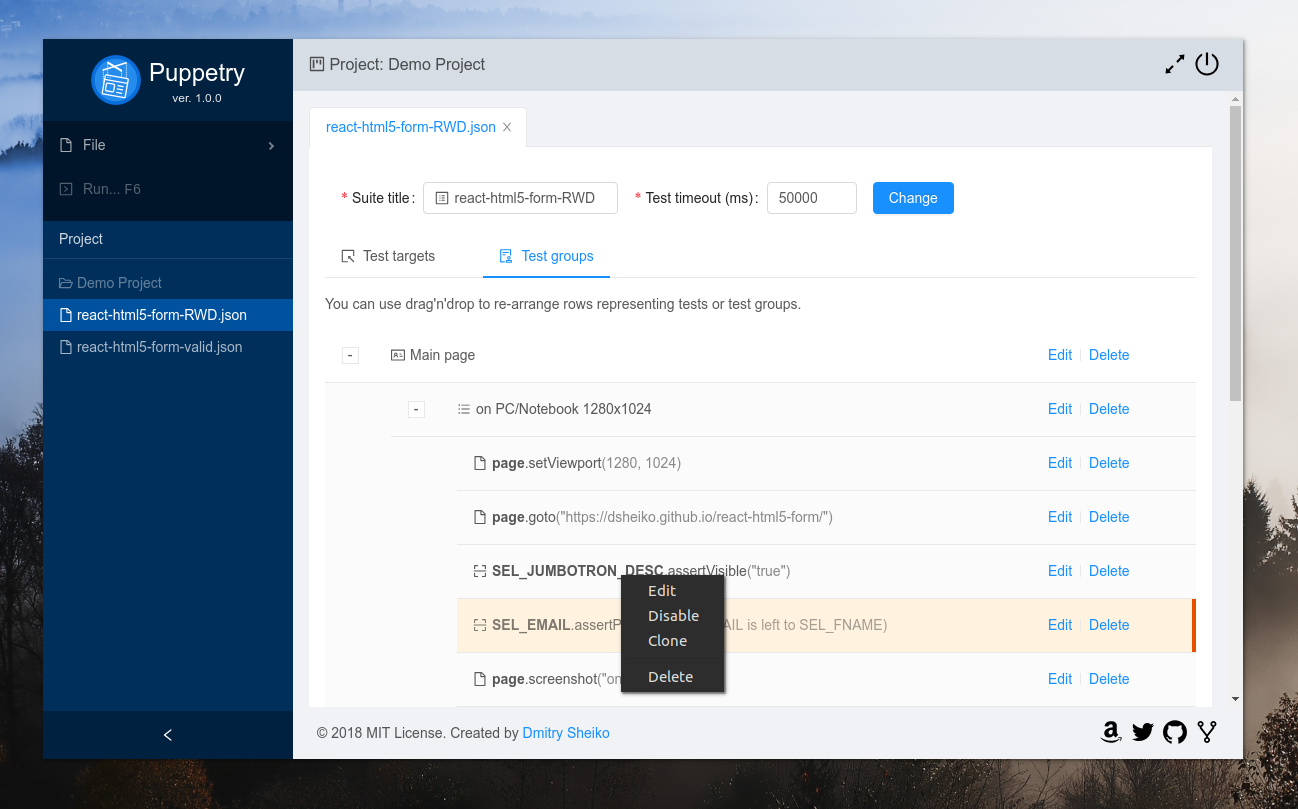Image resolution: width=1298 pixels, height=809 pixels.
Task: Click the fullscreen expand arrows icon
Action: 1175,63
